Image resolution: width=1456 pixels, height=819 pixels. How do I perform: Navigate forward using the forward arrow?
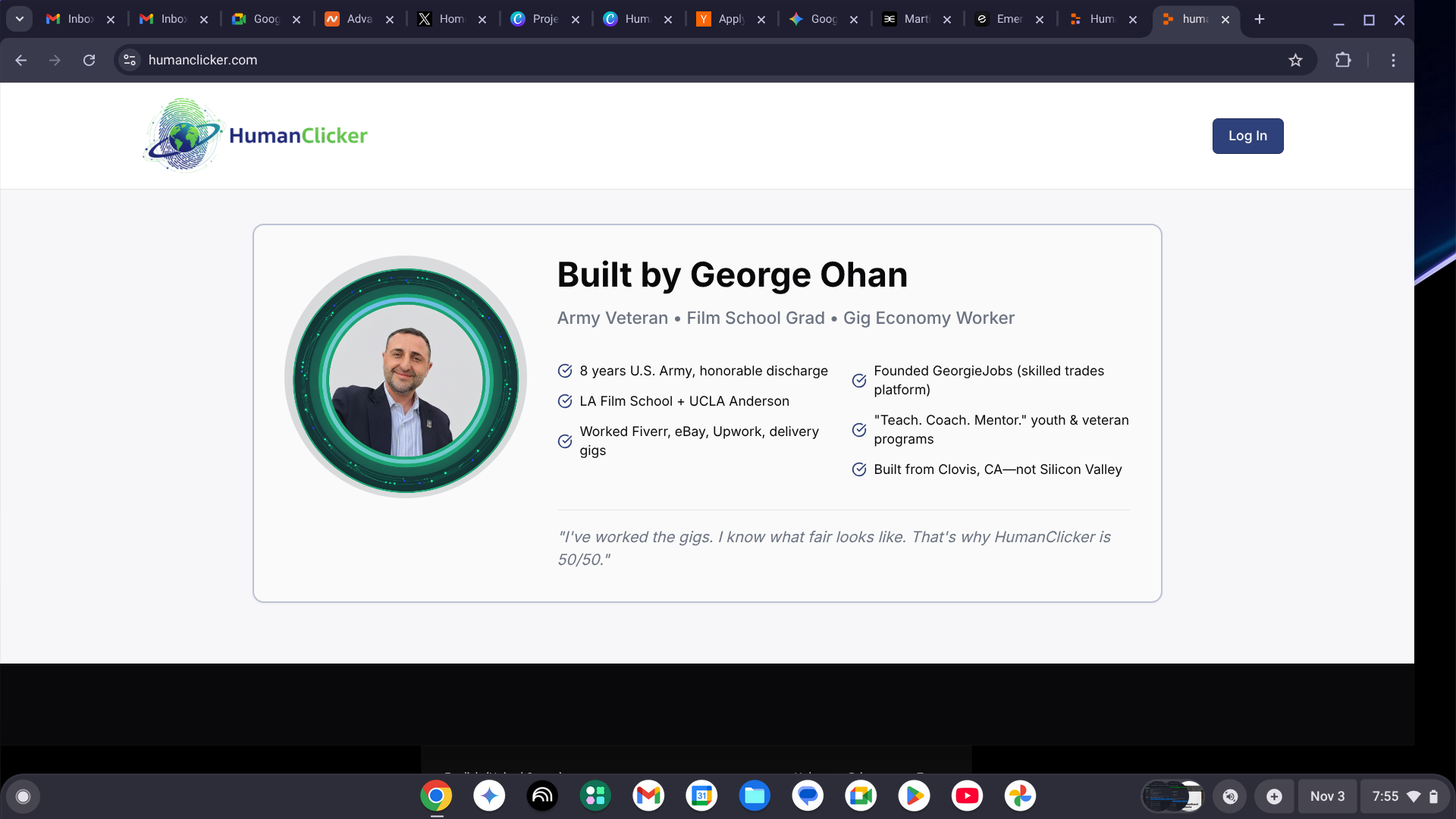(x=55, y=60)
